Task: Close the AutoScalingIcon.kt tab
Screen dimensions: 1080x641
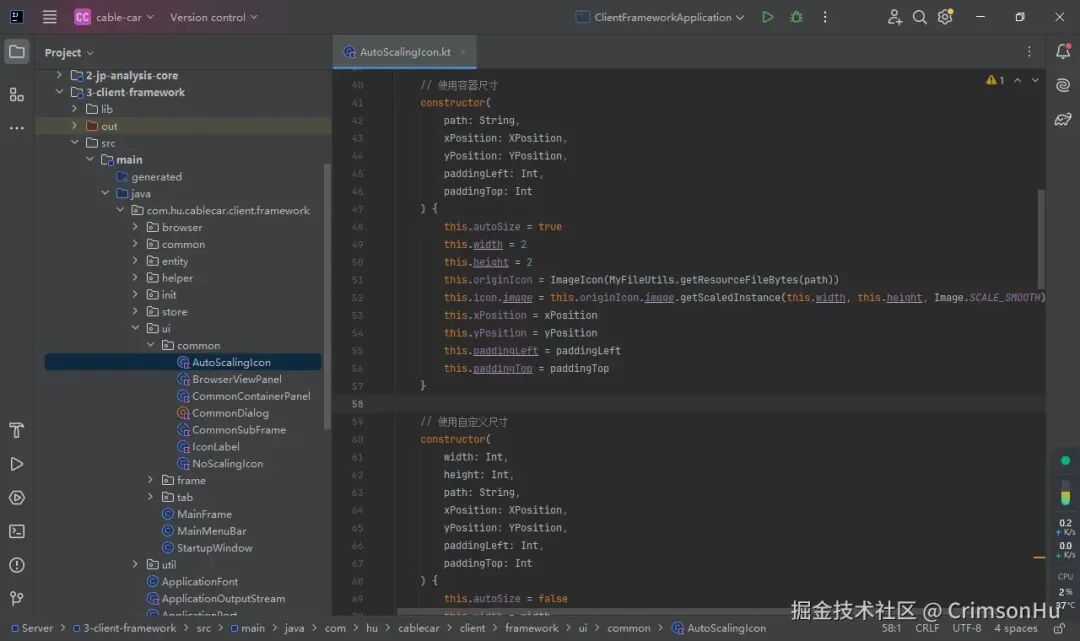Action: (x=464, y=52)
